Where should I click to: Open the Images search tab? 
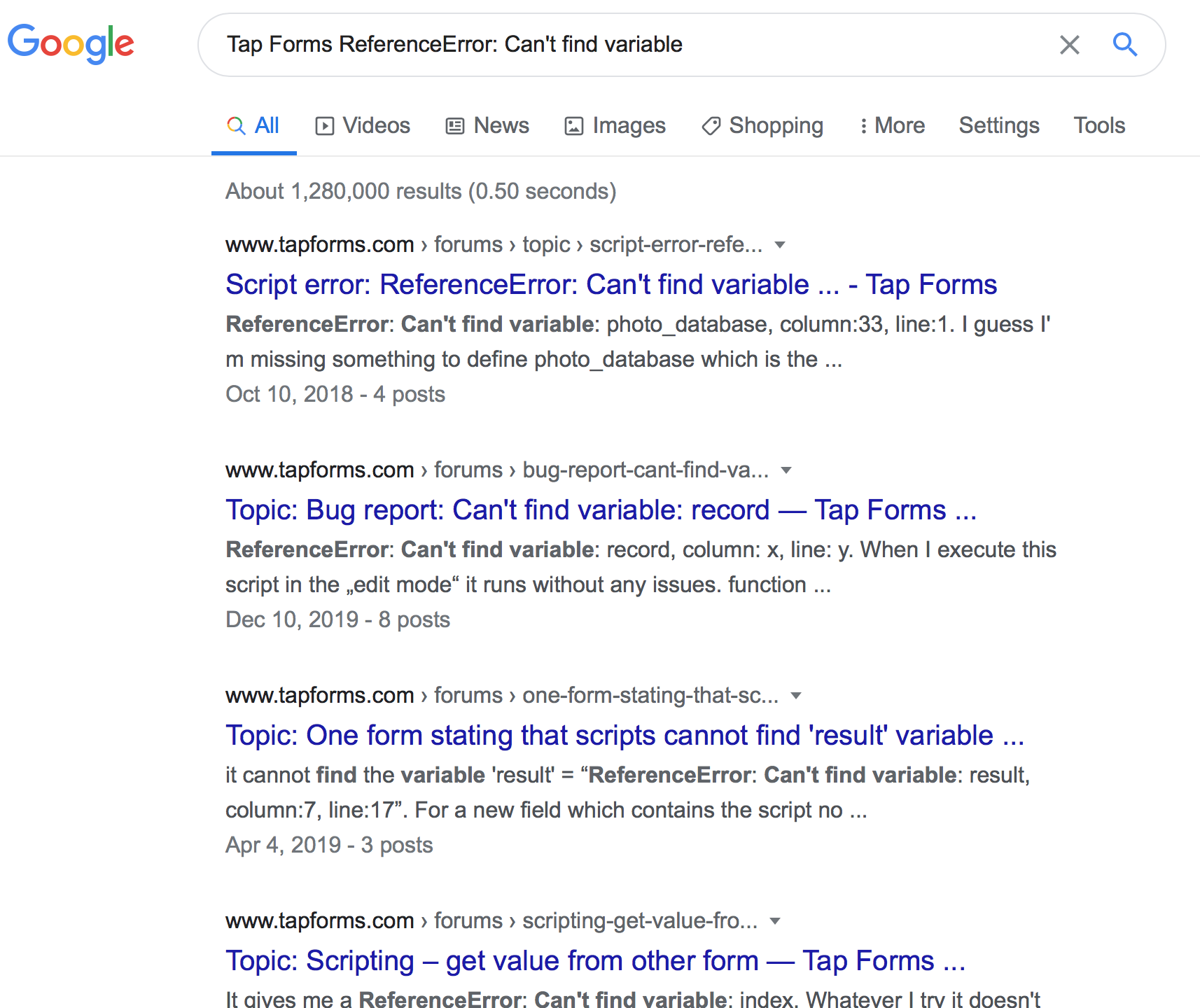(615, 126)
